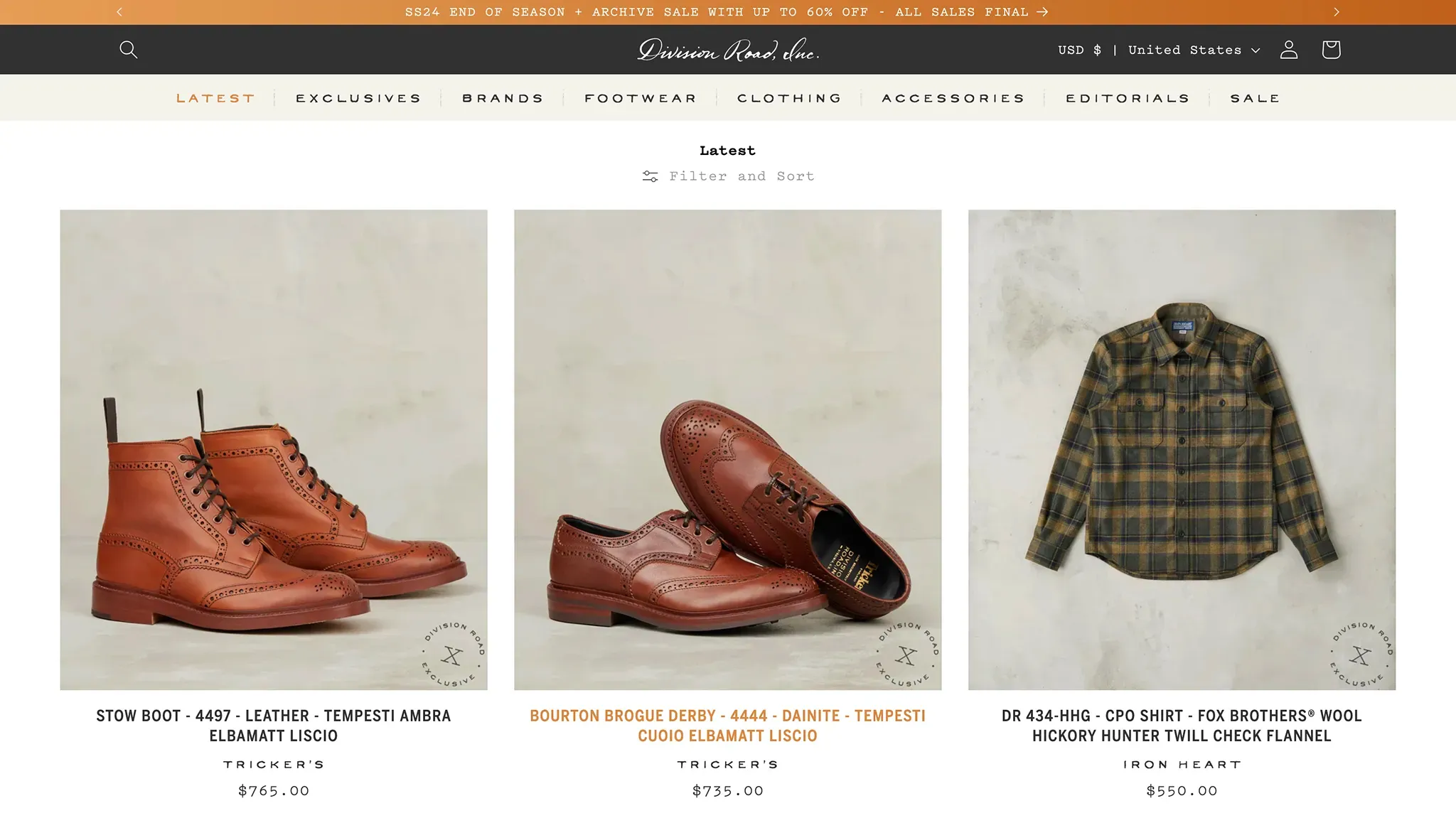
Task: Click the exclusive badge on Stow Boot image
Action: (453, 654)
